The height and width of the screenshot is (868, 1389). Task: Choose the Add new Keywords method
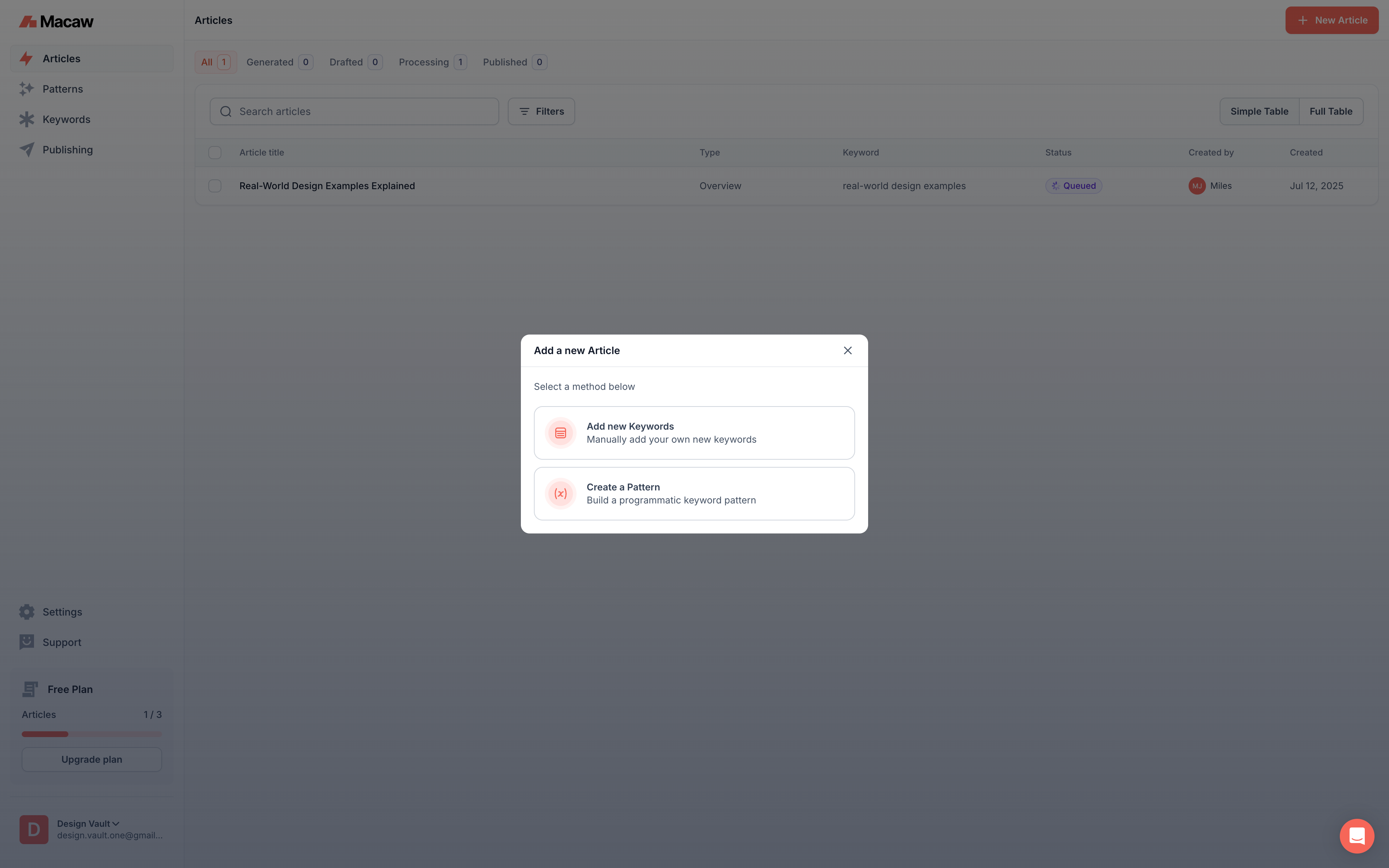(694, 433)
